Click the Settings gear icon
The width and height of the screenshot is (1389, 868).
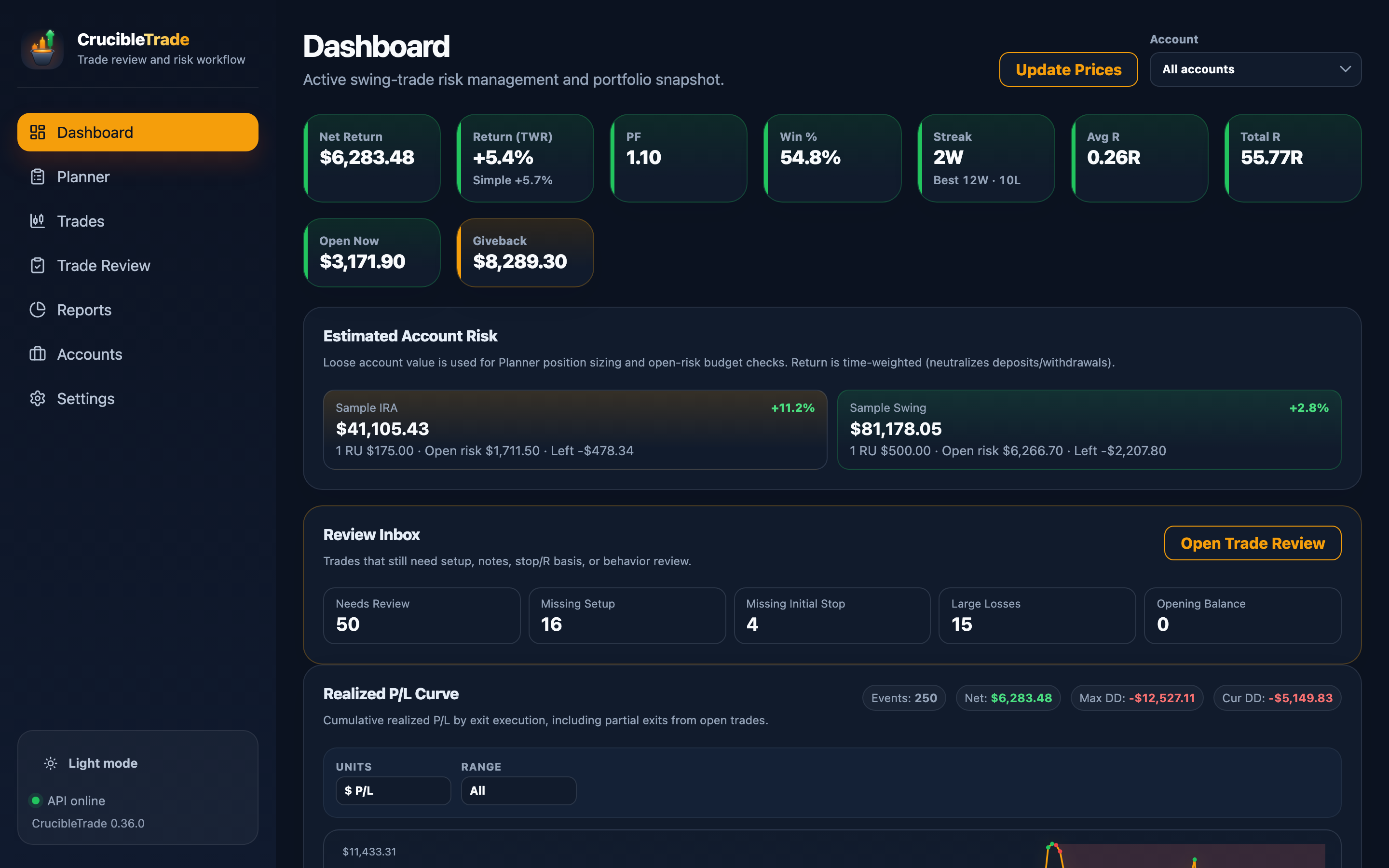click(x=37, y=398)
